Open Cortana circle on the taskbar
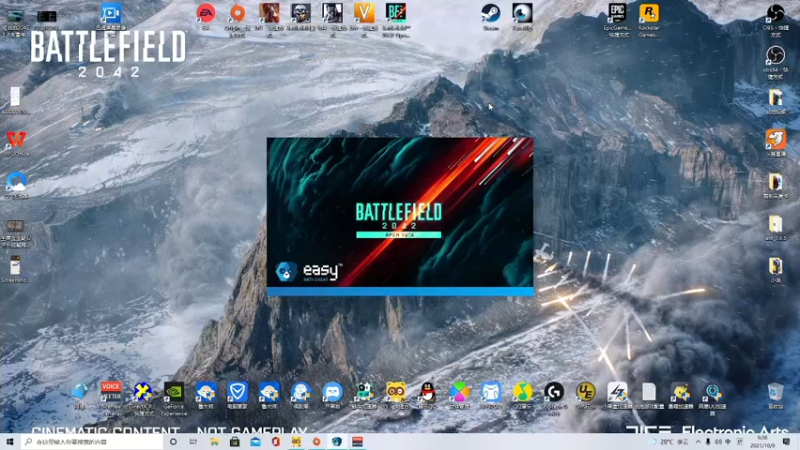Screen dimensions: 800x450 173,441
